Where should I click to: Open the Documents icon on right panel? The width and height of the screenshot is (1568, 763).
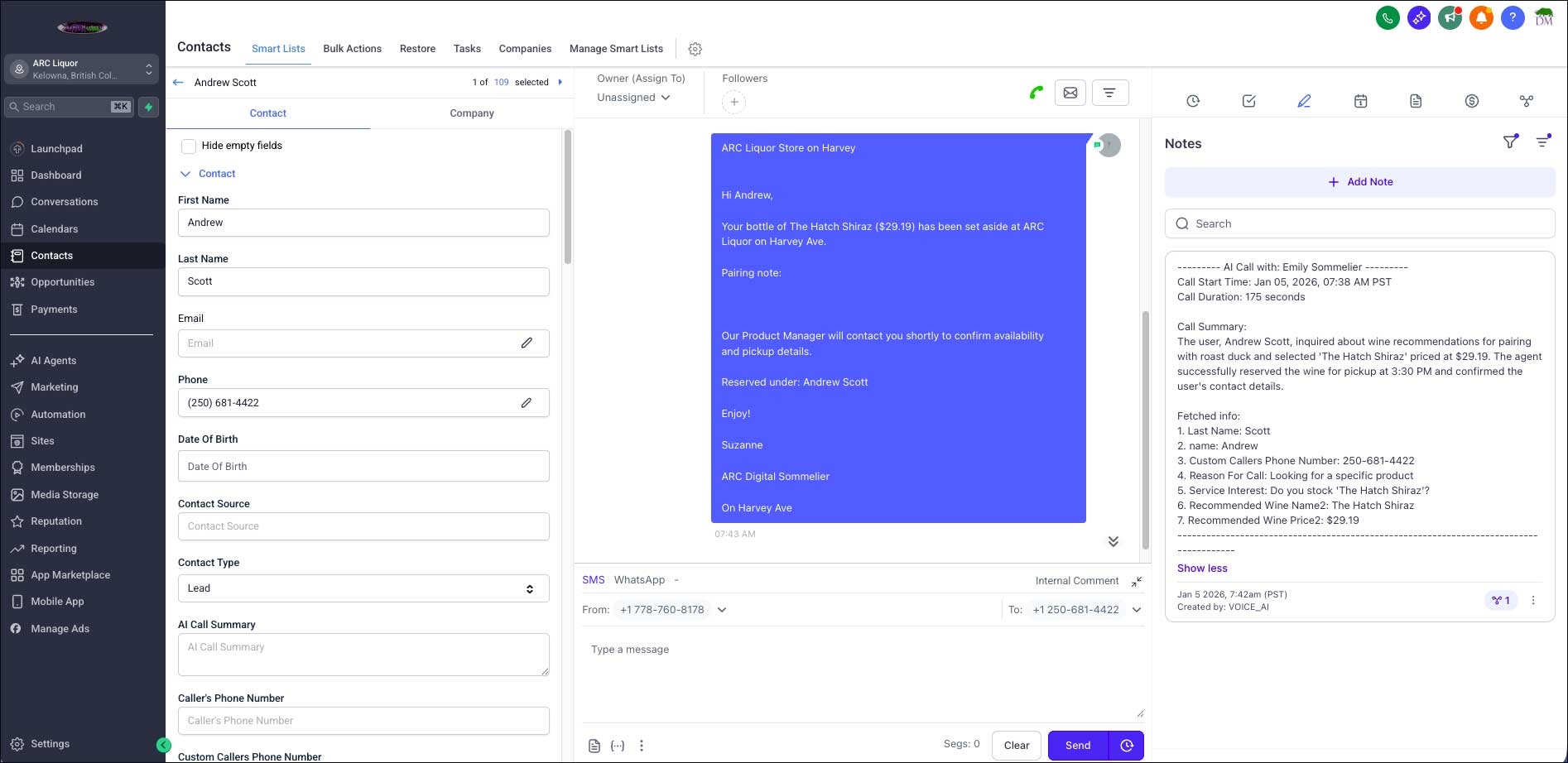(x=1415, y=100)
